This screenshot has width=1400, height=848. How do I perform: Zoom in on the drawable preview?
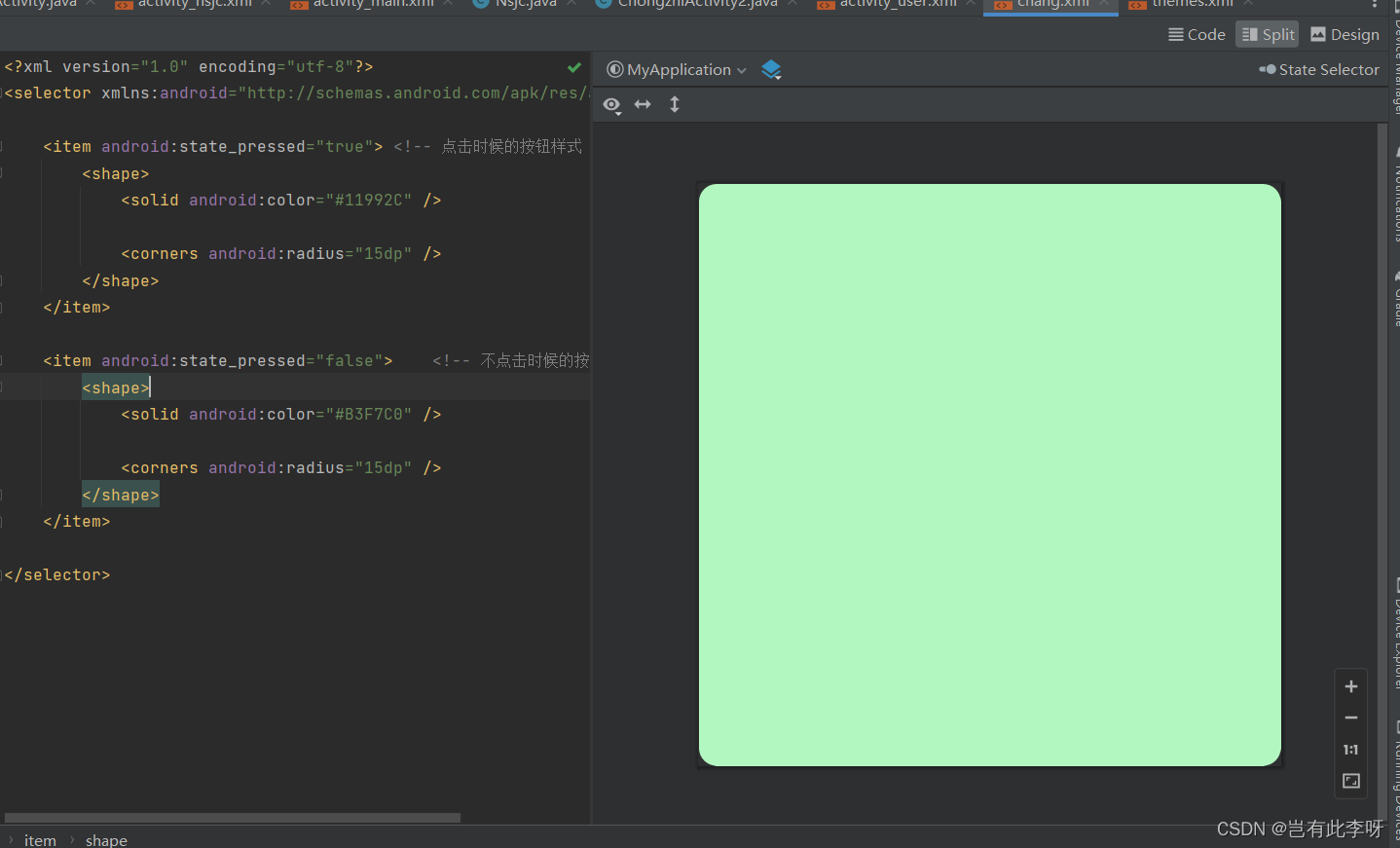1350,685
